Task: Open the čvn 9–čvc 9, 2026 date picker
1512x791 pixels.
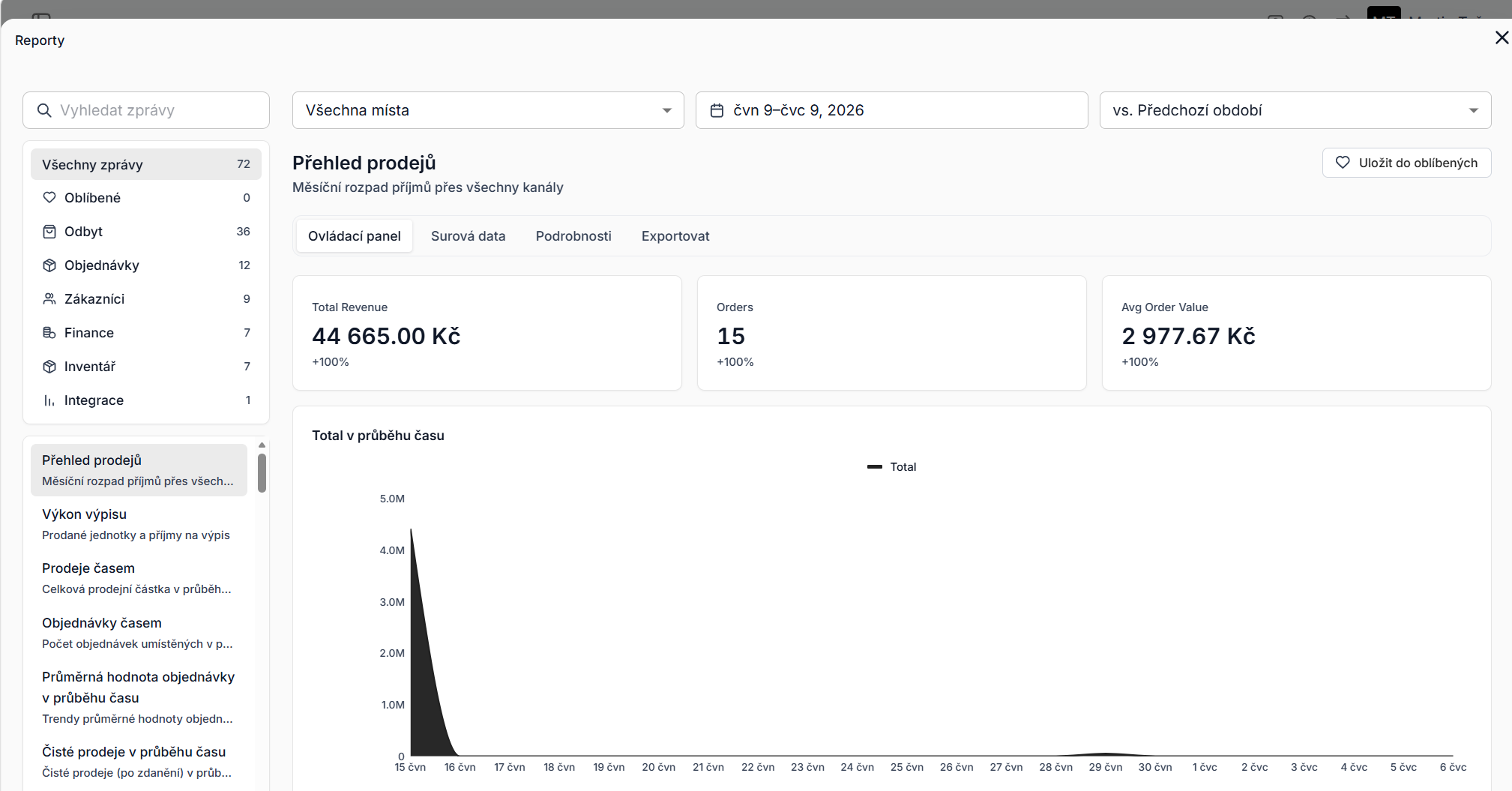Action: (x=891, y=110)
